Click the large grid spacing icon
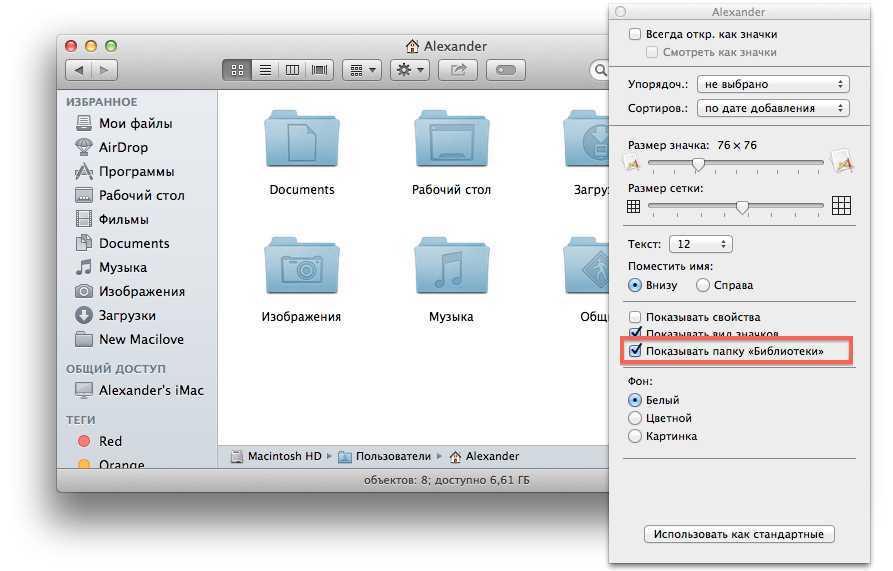Screen dimensions: 893x571 [841, 206]
